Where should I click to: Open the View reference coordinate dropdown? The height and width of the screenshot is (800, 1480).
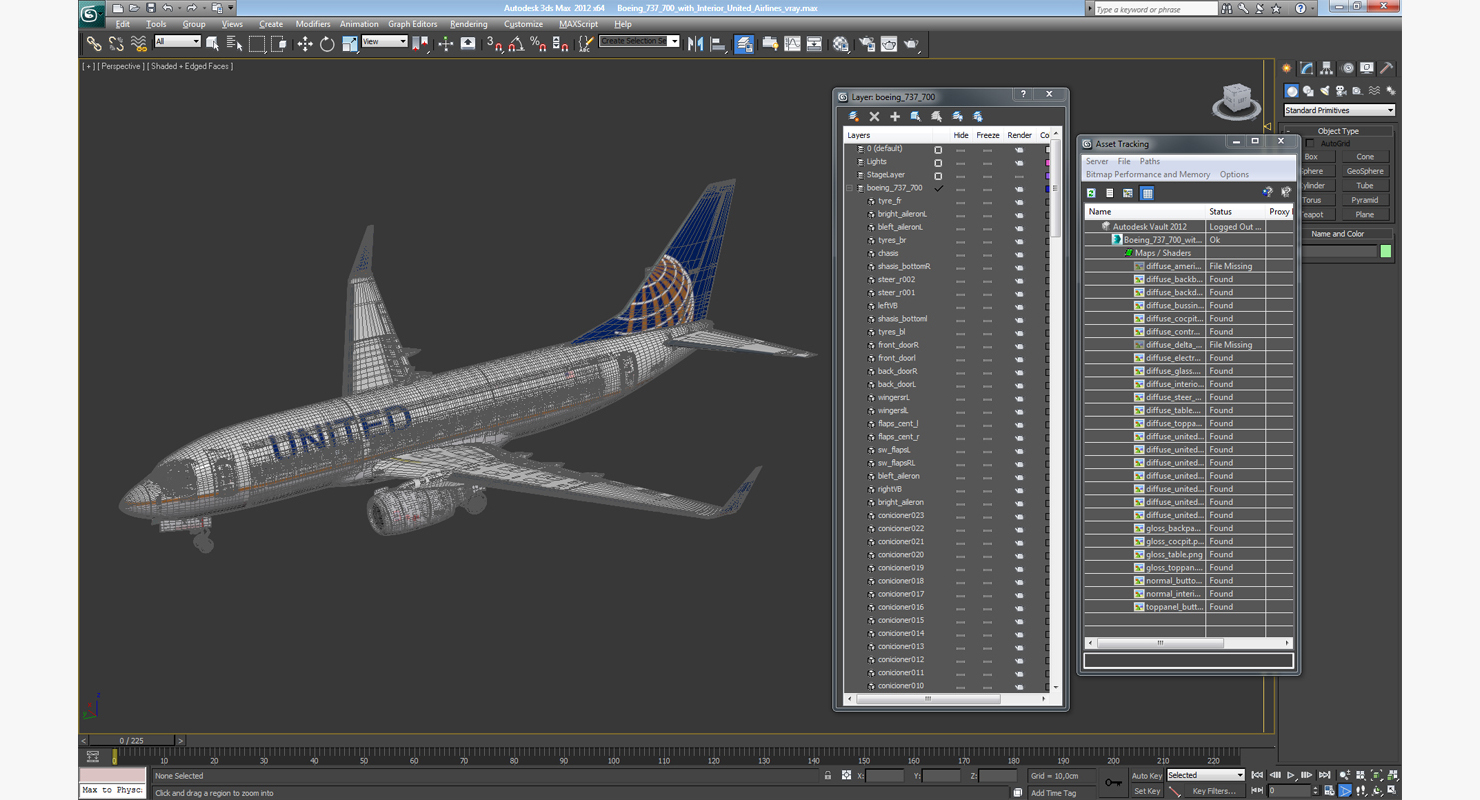pos(384,42)
